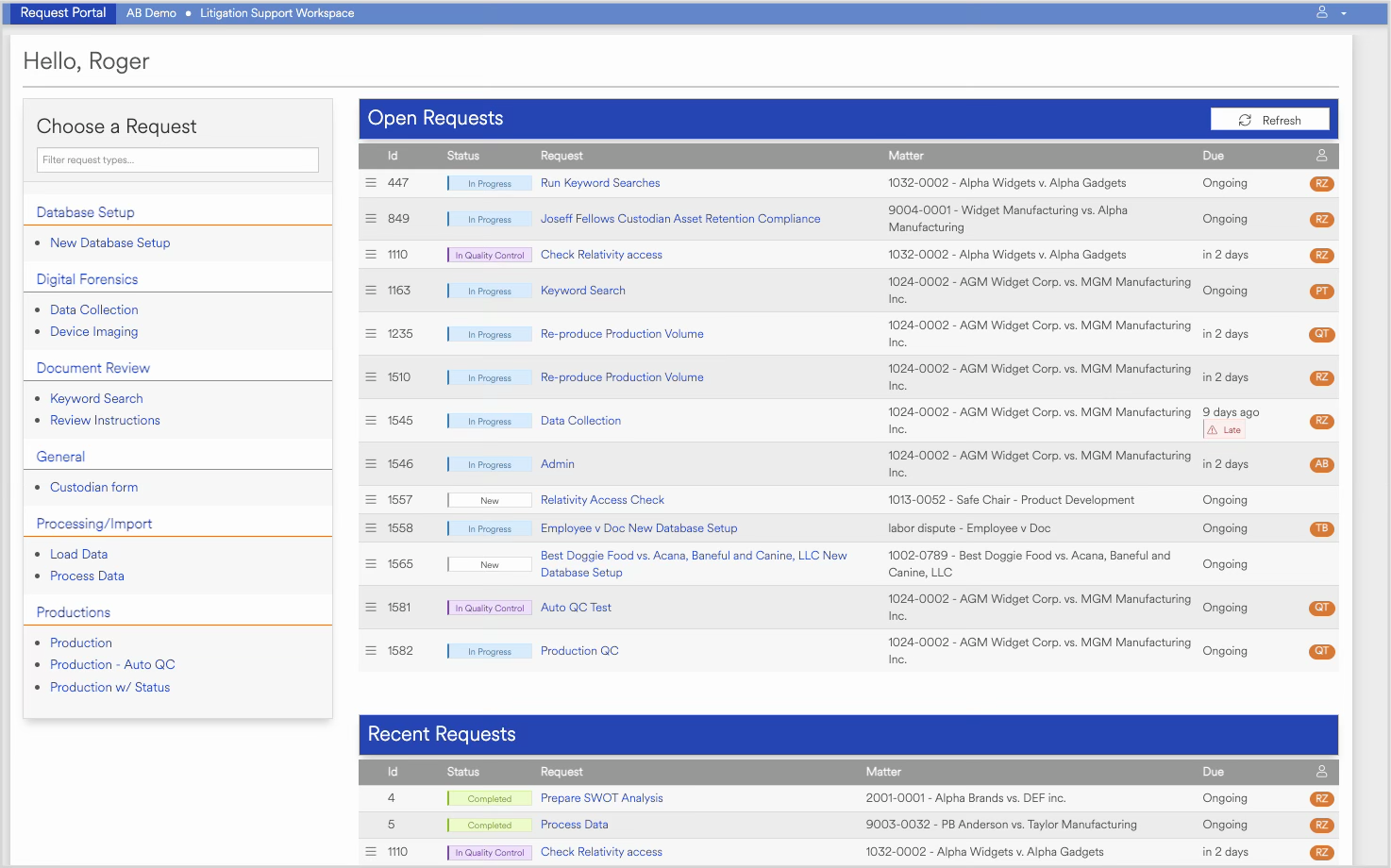Viewport: 1391px width, 868px height.
Task: Select the Productions category heading
Action: click(74, 612)
